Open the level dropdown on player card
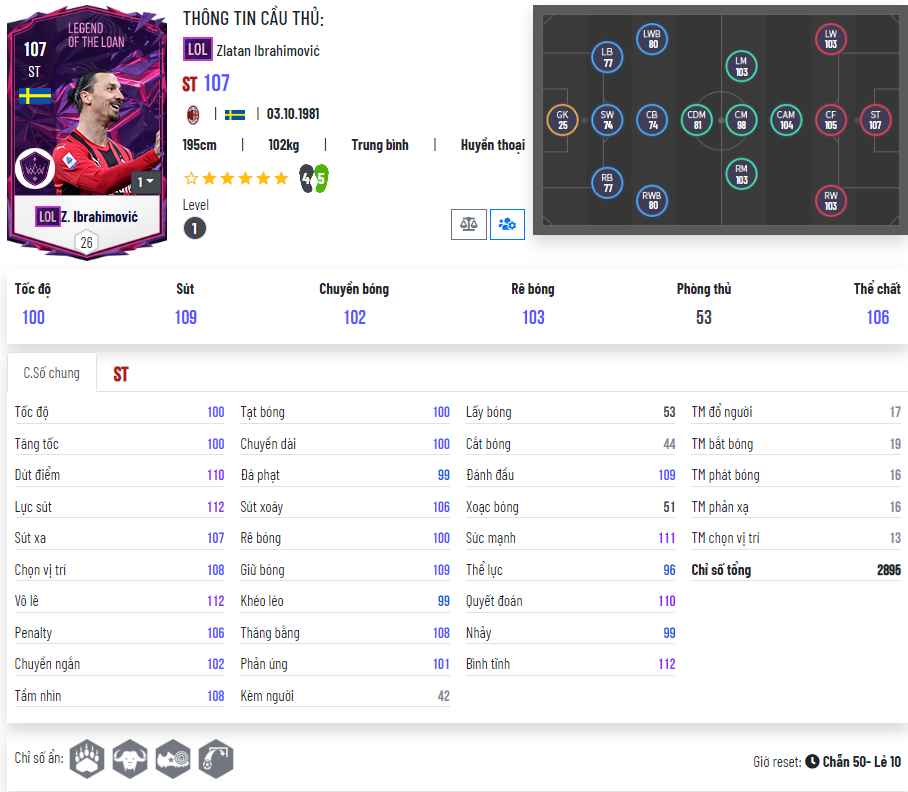 tap(145, 182)
